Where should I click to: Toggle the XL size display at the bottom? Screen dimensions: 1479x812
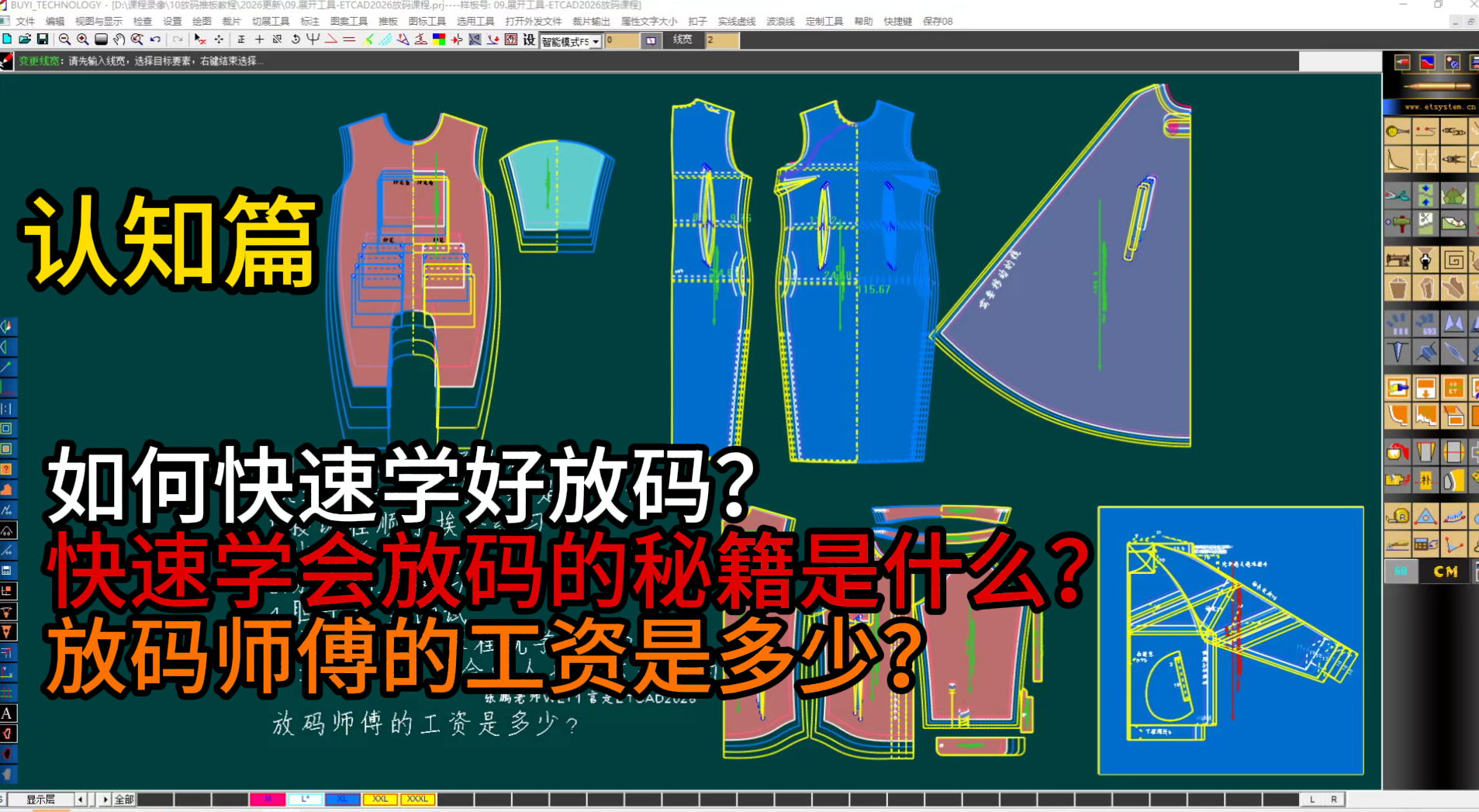click(342, 799)
